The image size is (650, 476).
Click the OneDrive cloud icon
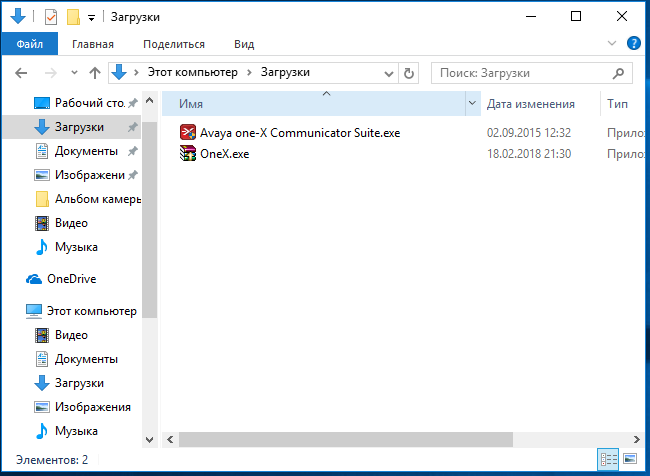point(34,279)
